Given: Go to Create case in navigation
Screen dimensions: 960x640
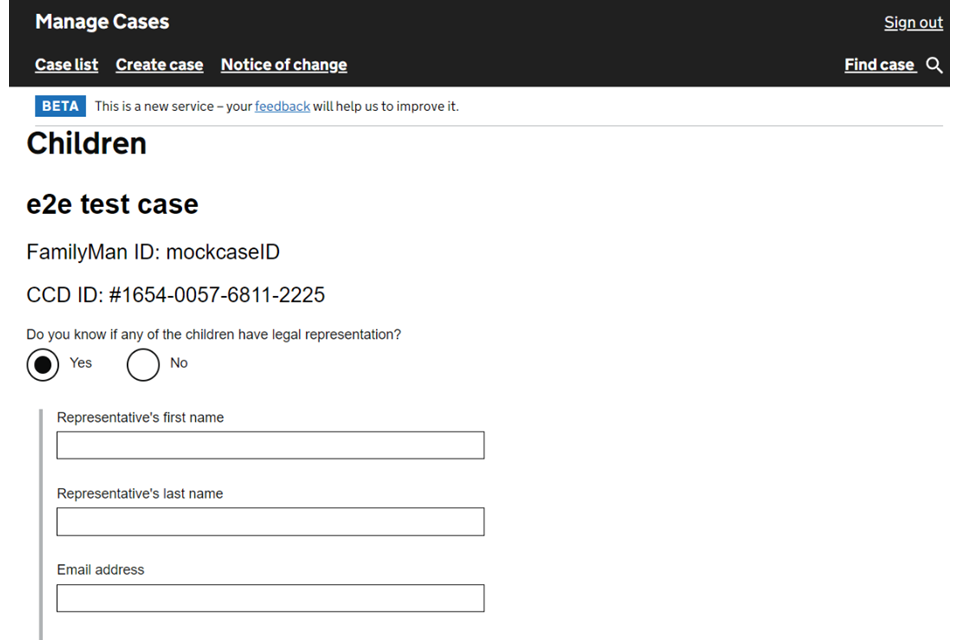Looking at the screenshot, I should (159, 65).
